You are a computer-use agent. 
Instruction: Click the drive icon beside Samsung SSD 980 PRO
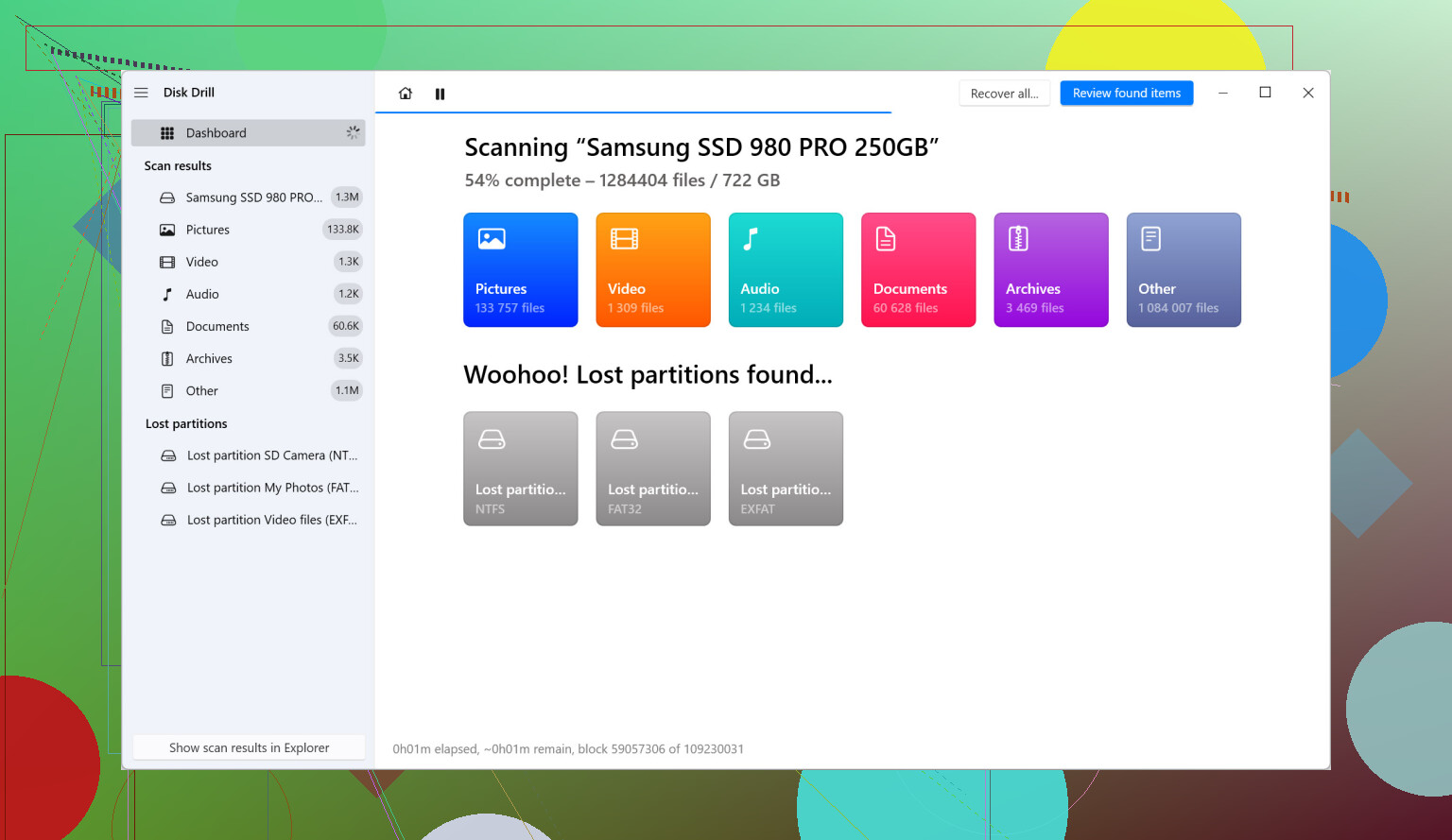pos(167,197)
